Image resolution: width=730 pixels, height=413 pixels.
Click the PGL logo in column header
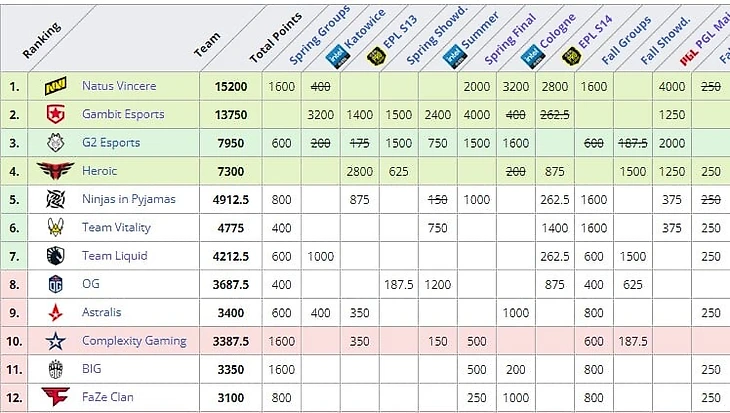689,57
